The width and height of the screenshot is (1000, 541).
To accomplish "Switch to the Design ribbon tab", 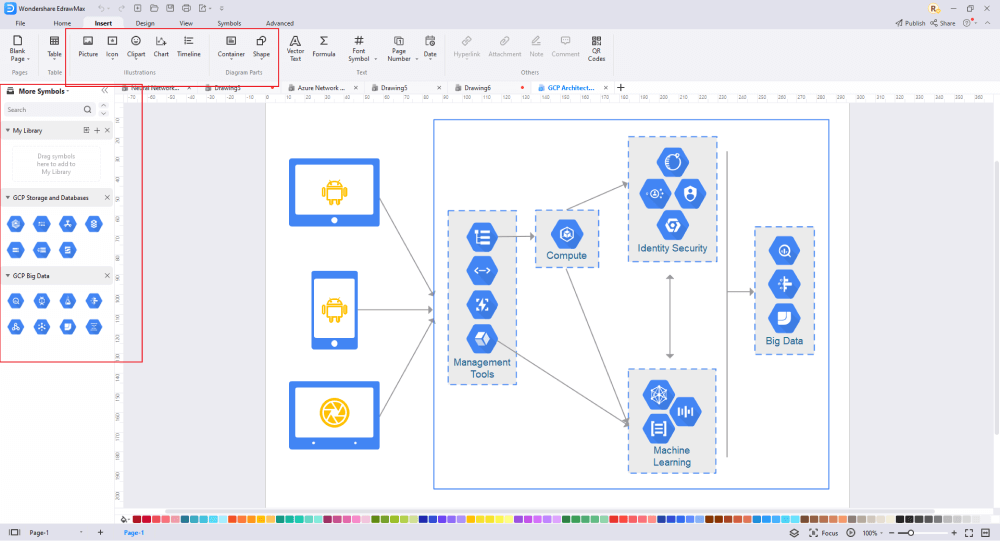I will click(x=145, y=23).
